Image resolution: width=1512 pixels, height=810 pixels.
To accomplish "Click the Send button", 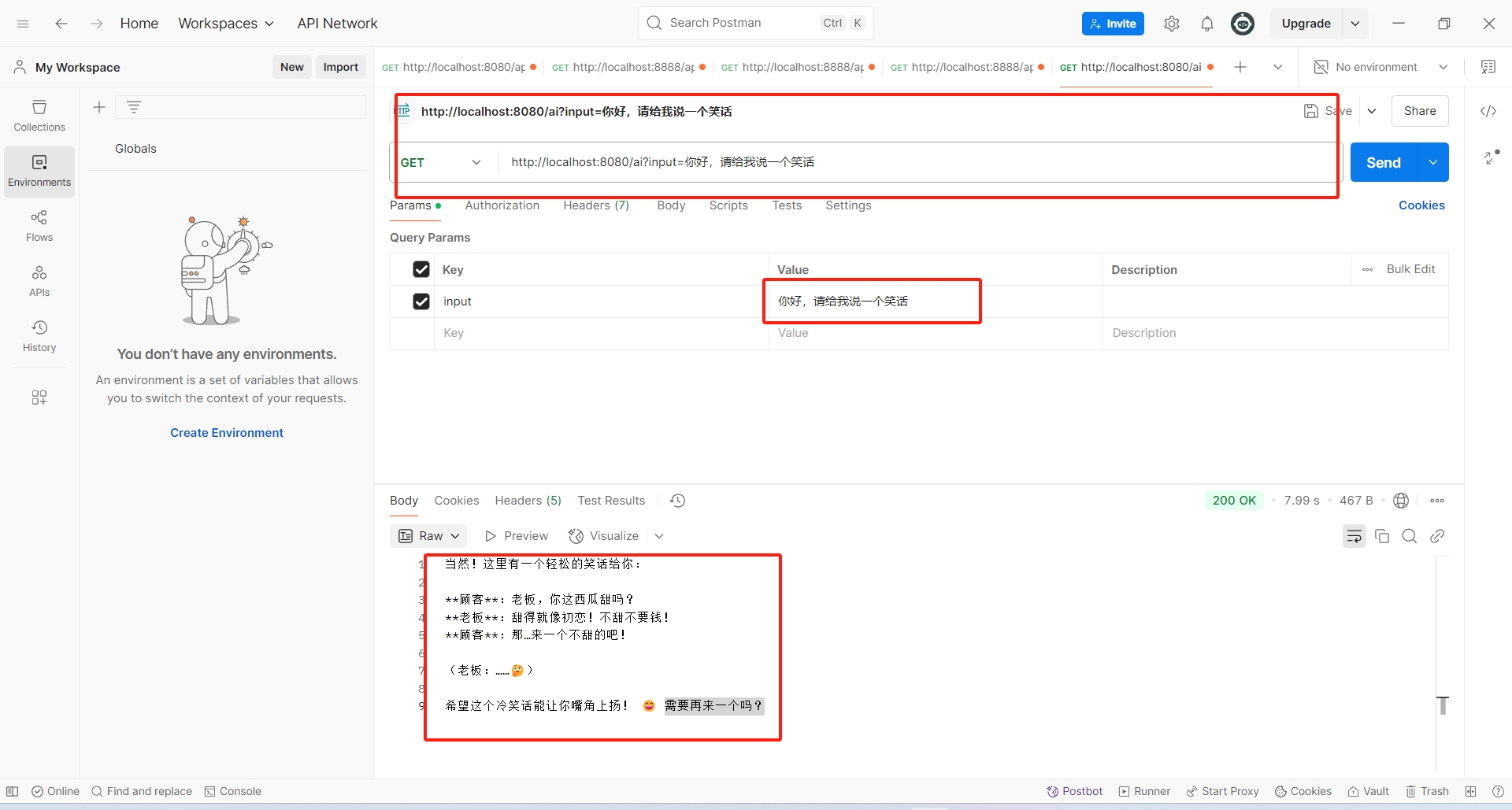I will 1384,162.
